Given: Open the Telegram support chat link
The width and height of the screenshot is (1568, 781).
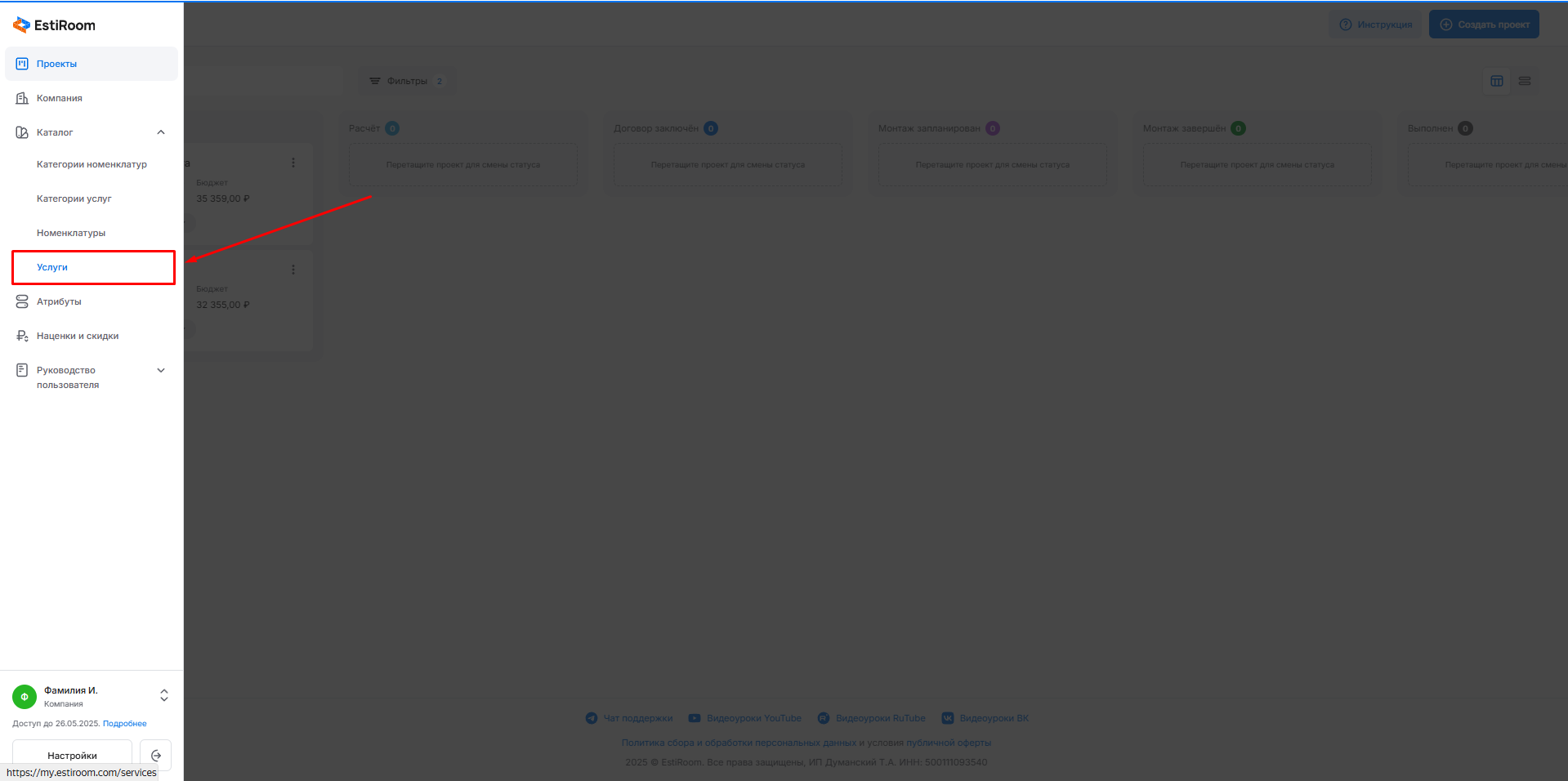Looking at the screenshot, I should point(629,718).
